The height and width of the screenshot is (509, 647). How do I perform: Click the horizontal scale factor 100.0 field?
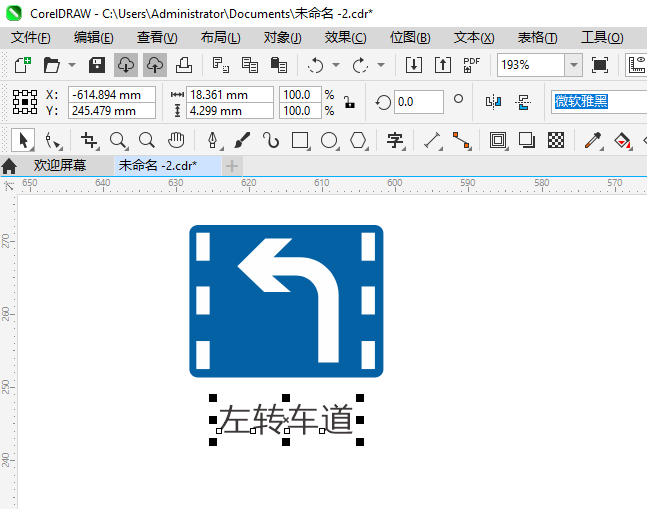pos(300,94)
